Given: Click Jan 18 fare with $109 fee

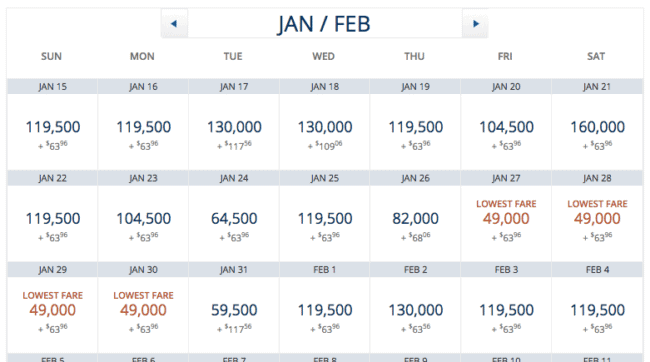Looking at the screenshot, I should tap(325, 132).
